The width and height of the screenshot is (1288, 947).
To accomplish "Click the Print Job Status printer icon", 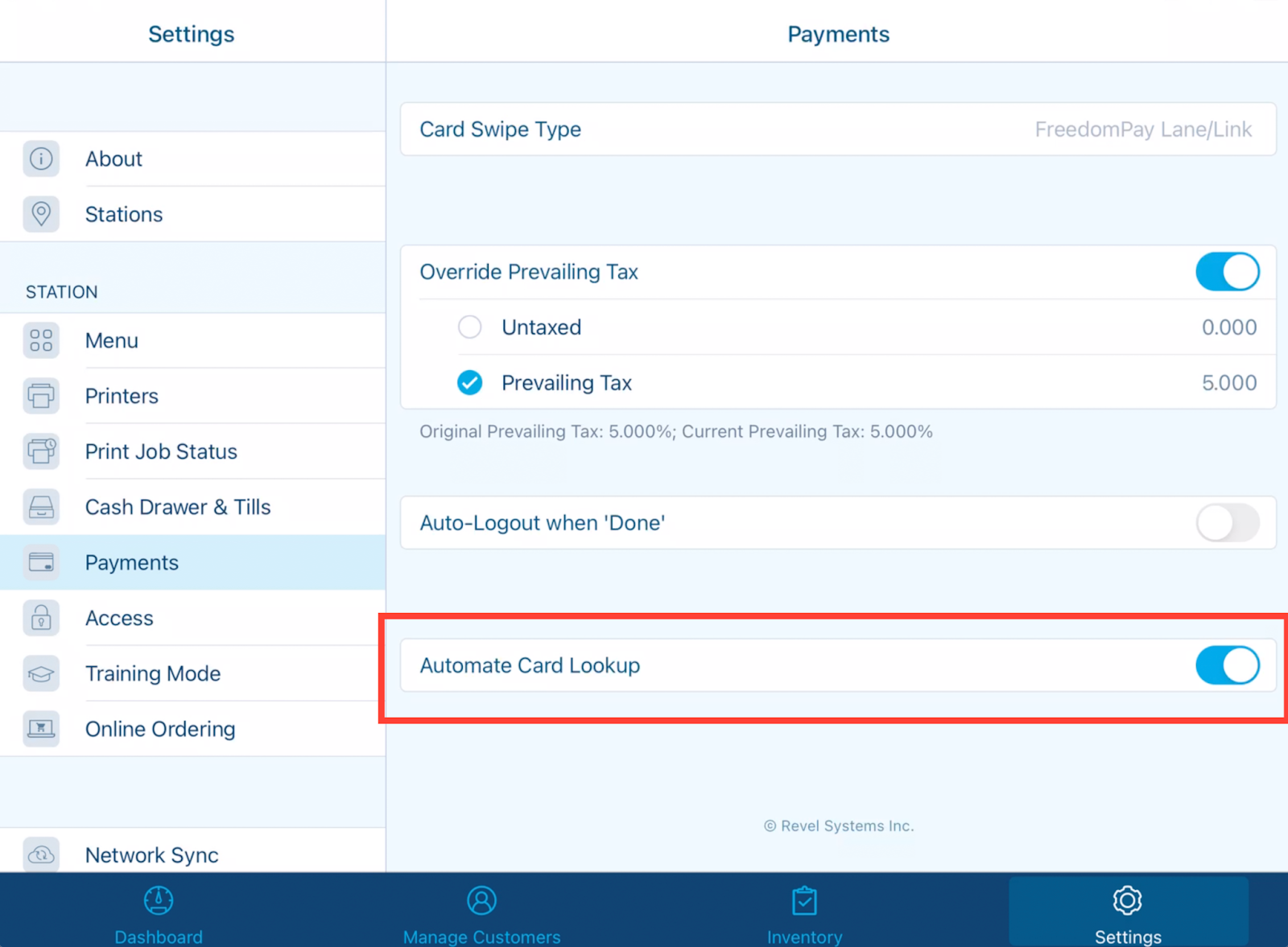I will [x=41, y=451].
